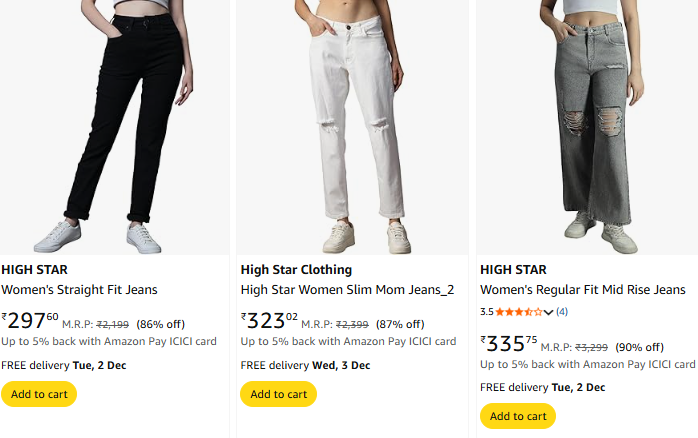
Task: Add Women's Regular Fit Mid Rise Jeans to cart
Action: pos(518,416)
